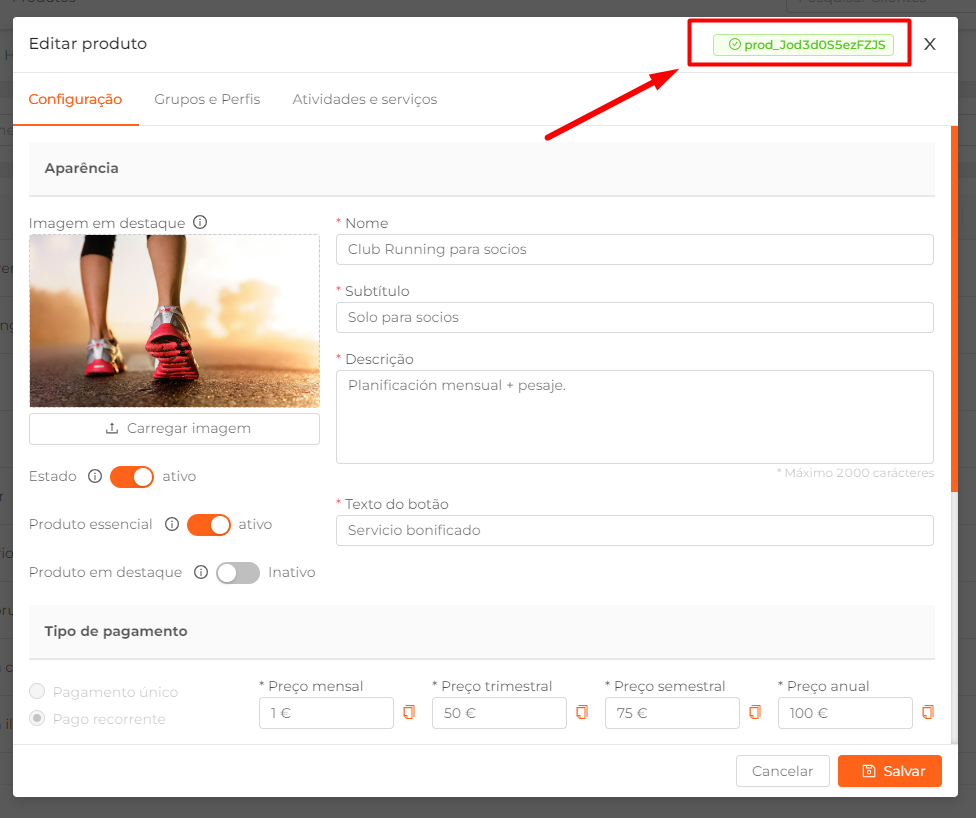976x818 pixels.
Task: Click into the Descrição text area
Action: coord(635,417)
